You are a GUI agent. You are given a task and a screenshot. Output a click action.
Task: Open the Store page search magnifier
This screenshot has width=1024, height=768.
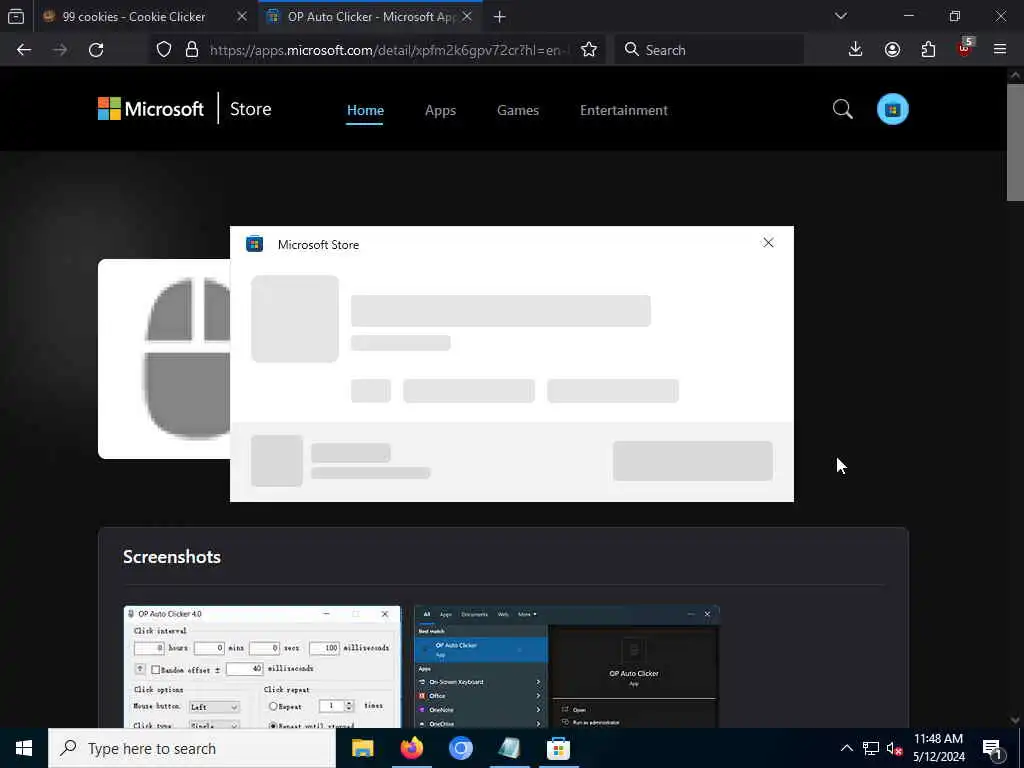click(842, 109)
